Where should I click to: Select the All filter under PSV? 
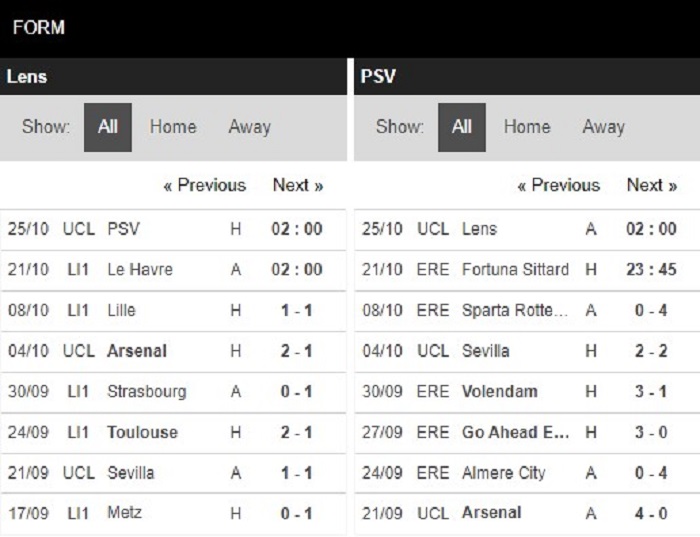pyautogui.click(x=462, y=127)
